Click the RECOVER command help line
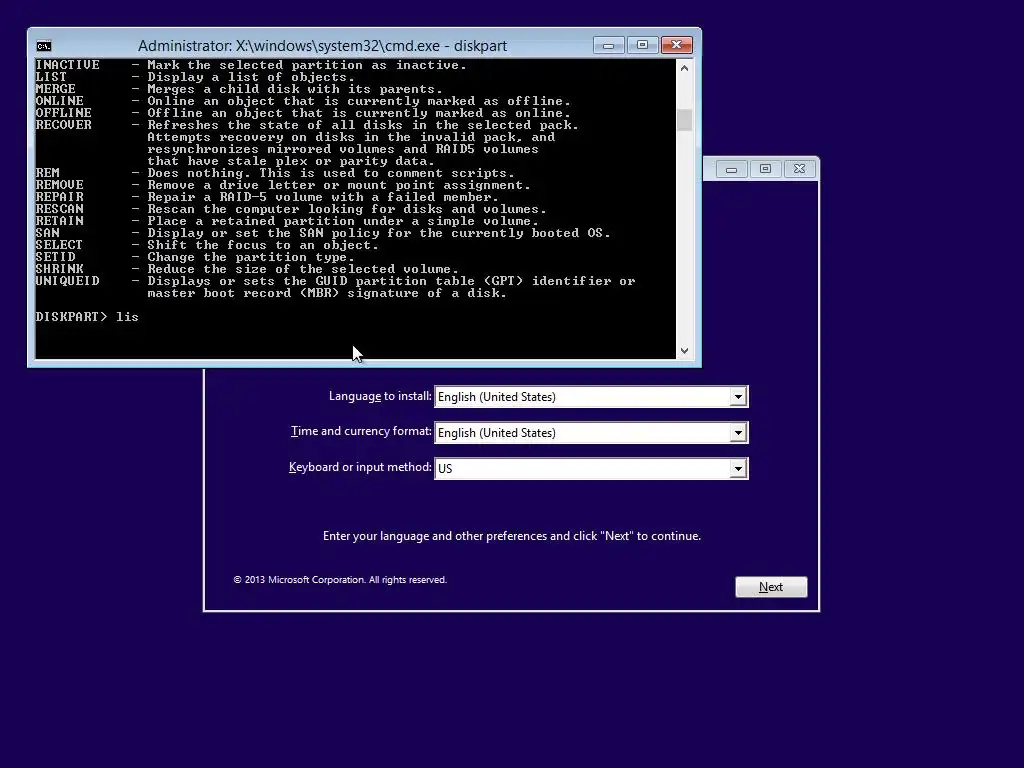This screenshot has height=768, width=1024. click(307, 143)
